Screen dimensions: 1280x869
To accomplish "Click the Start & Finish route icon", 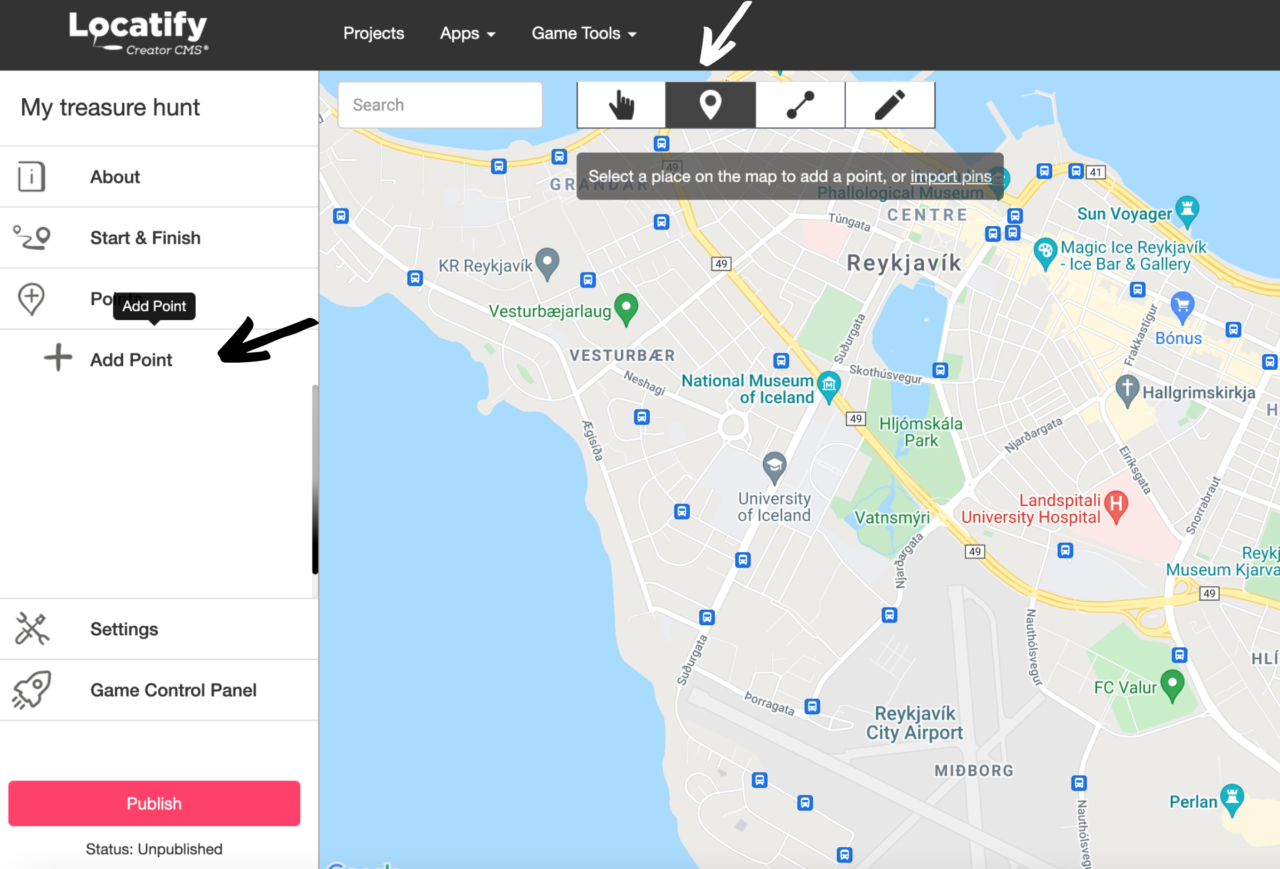I will 31,238.
